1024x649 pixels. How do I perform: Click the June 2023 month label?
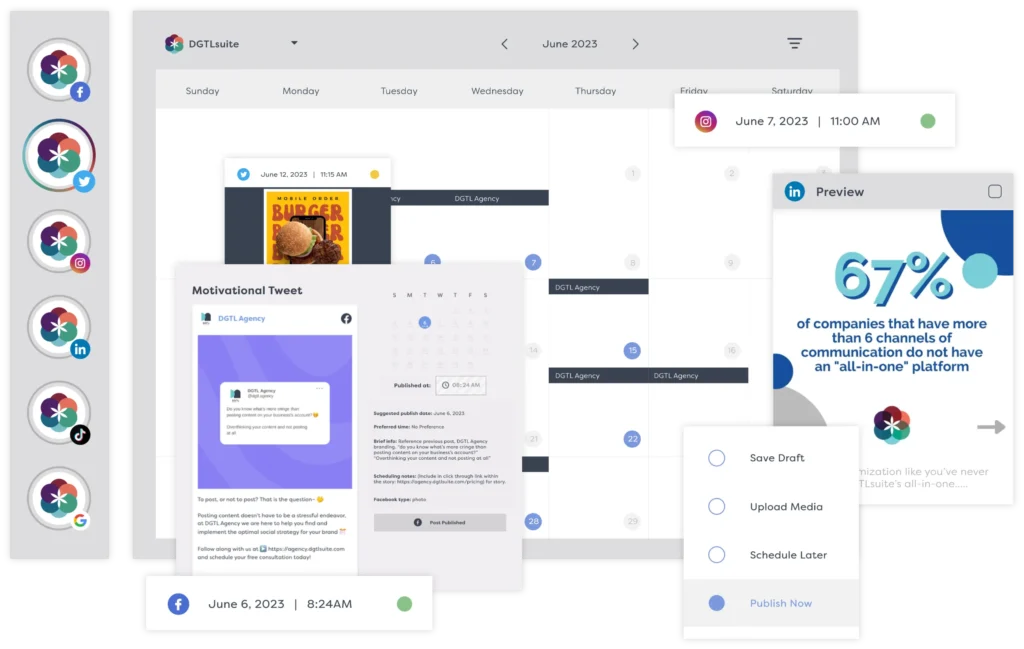[569, 44]
